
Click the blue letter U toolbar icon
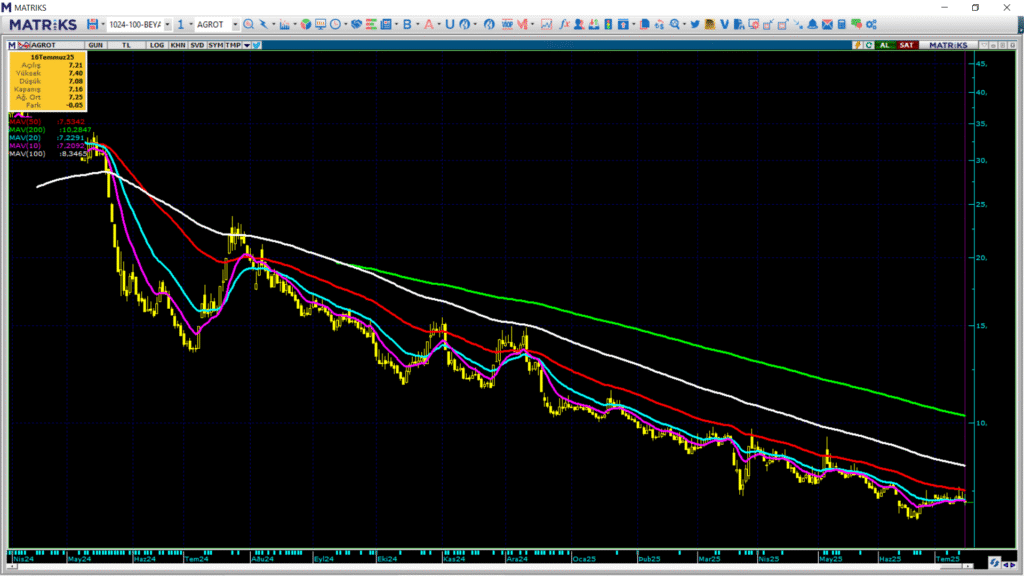coord(449,24)
